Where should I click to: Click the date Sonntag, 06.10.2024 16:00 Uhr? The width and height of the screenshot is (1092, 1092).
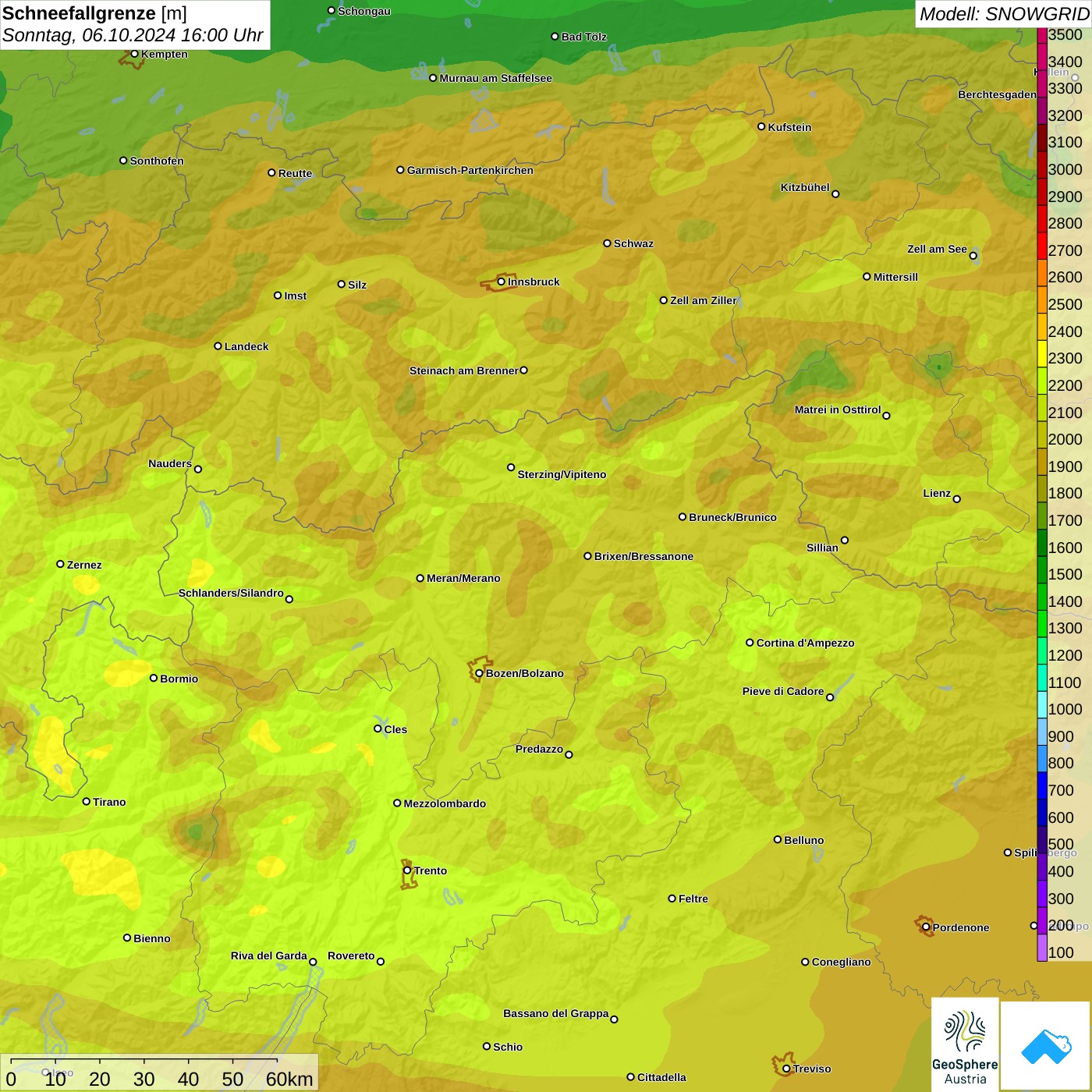133,36
